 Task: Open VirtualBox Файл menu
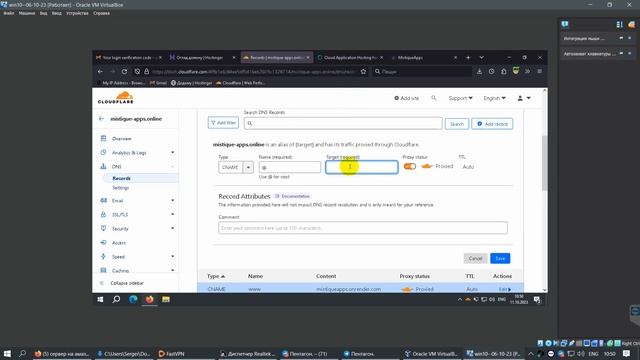[9, 13]
